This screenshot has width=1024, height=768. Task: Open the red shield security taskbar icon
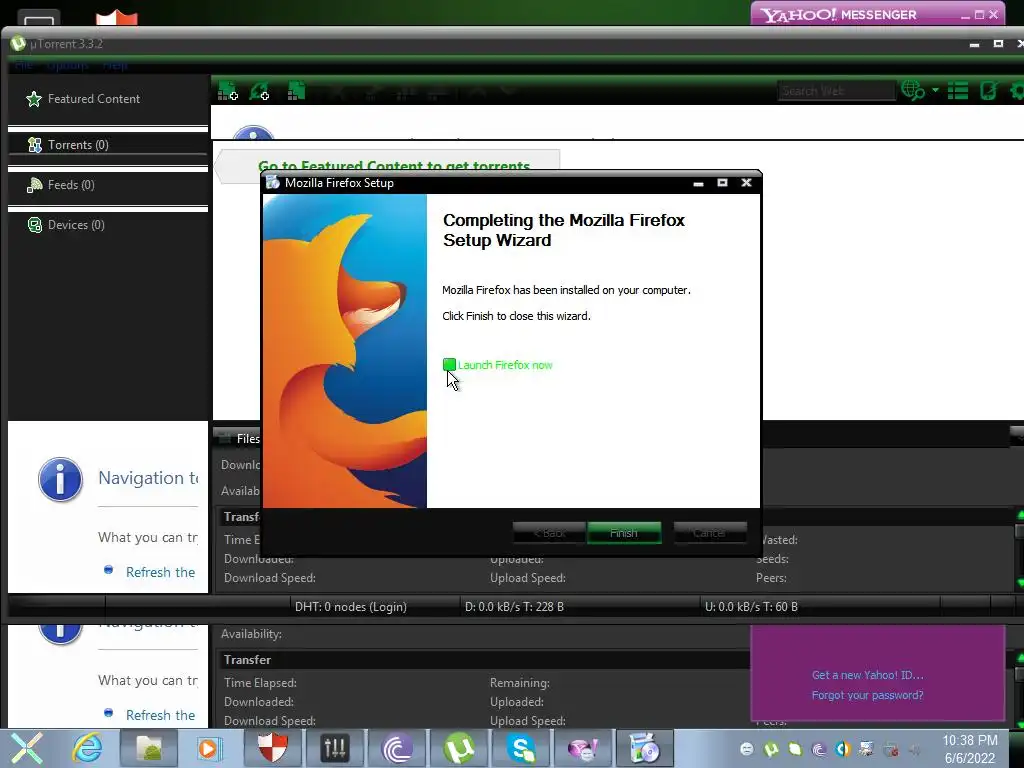(272, 748)
